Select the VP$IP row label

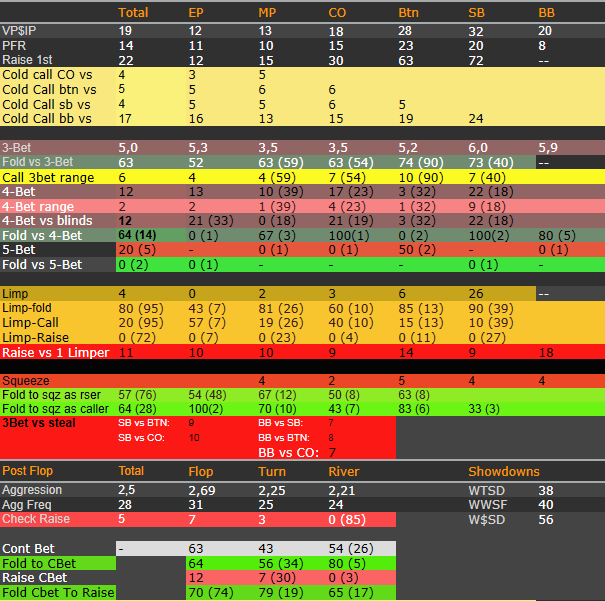19,30
